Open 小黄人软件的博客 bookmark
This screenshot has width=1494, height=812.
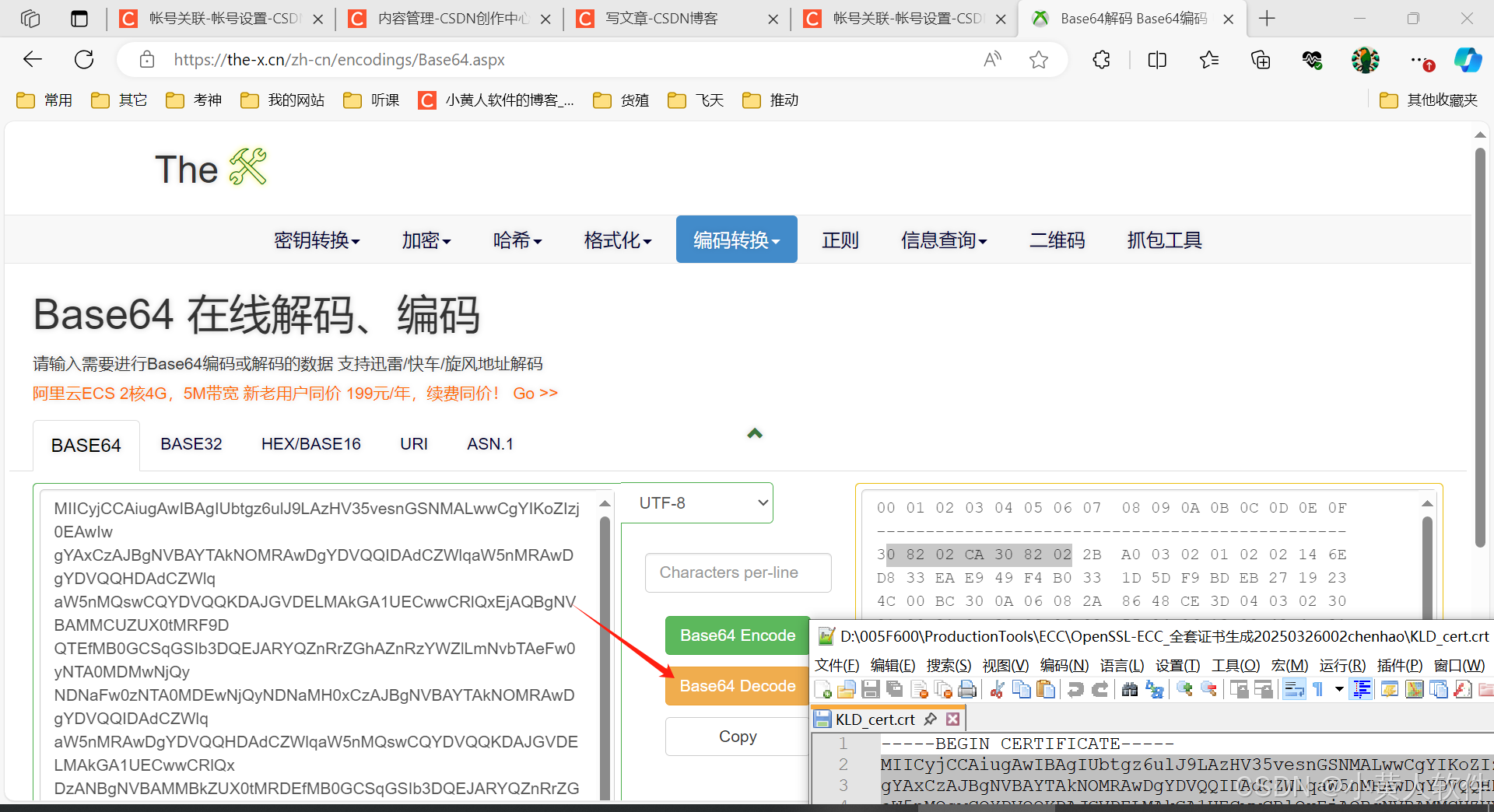click(x=496, y=100)
